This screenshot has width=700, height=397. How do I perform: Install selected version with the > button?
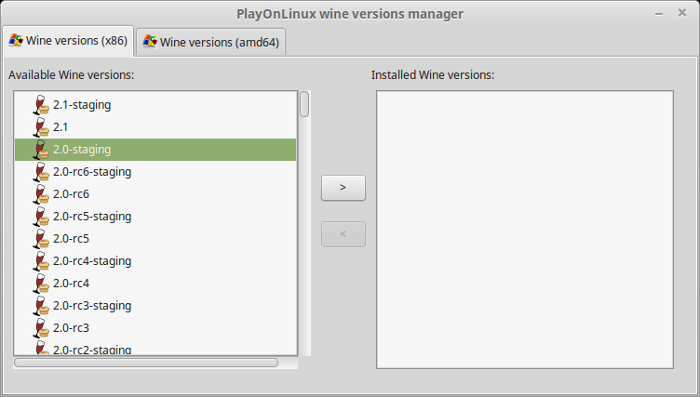(x=343, y=188)
